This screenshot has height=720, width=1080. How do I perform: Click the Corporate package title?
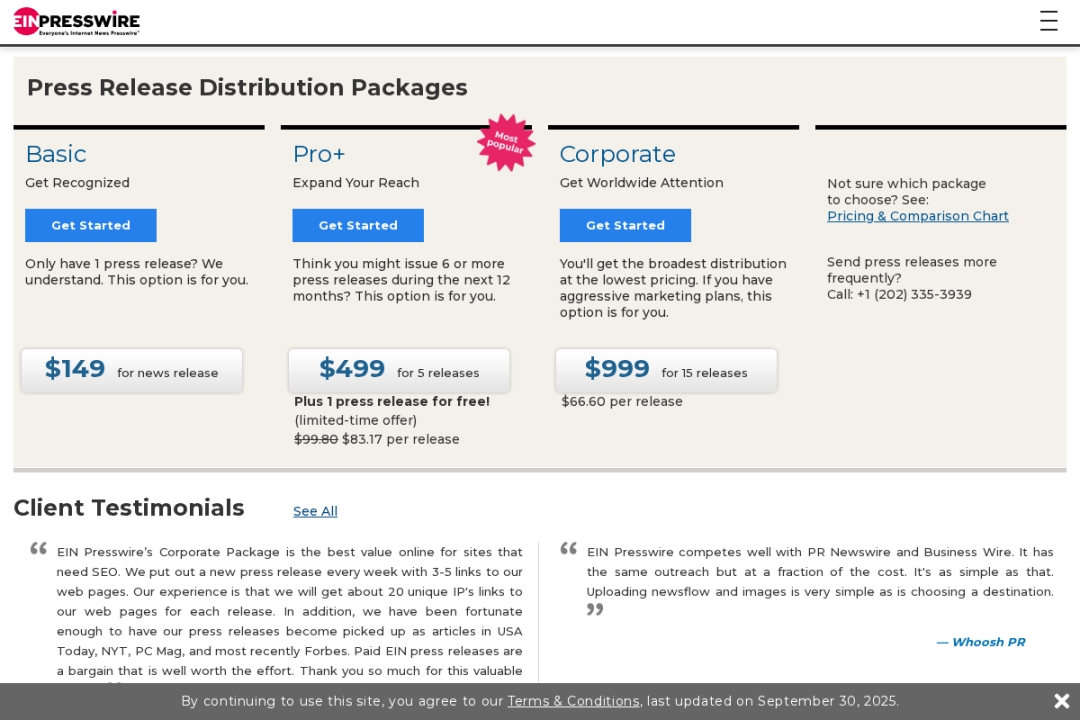tap(617, 154)
